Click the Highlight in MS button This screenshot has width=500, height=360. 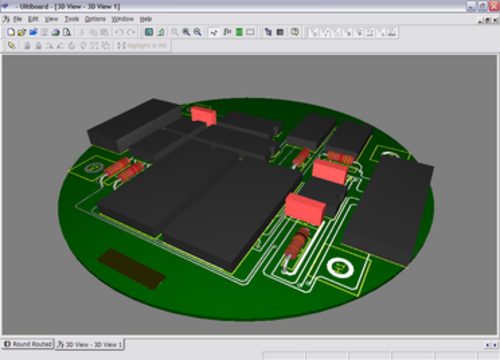tap(142, 45)
